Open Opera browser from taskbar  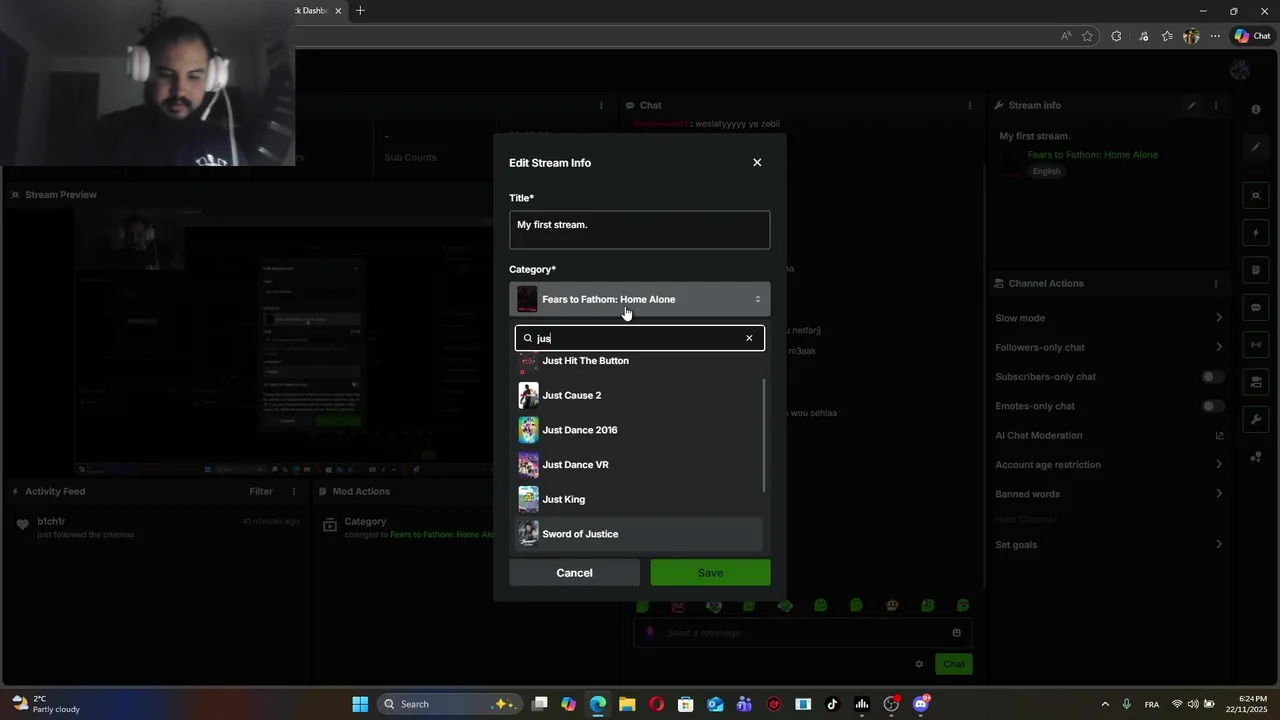(x=656, y=704)
